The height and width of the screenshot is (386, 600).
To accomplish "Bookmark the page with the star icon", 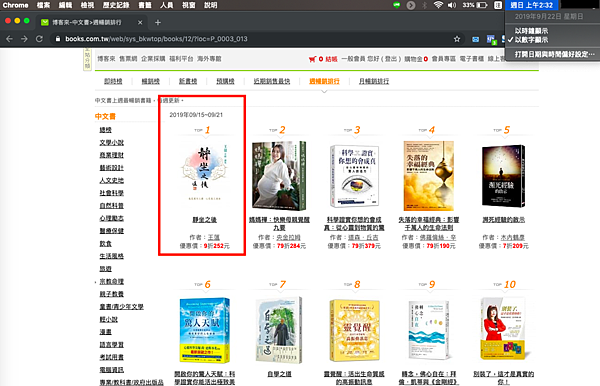I will click(457, 39).
